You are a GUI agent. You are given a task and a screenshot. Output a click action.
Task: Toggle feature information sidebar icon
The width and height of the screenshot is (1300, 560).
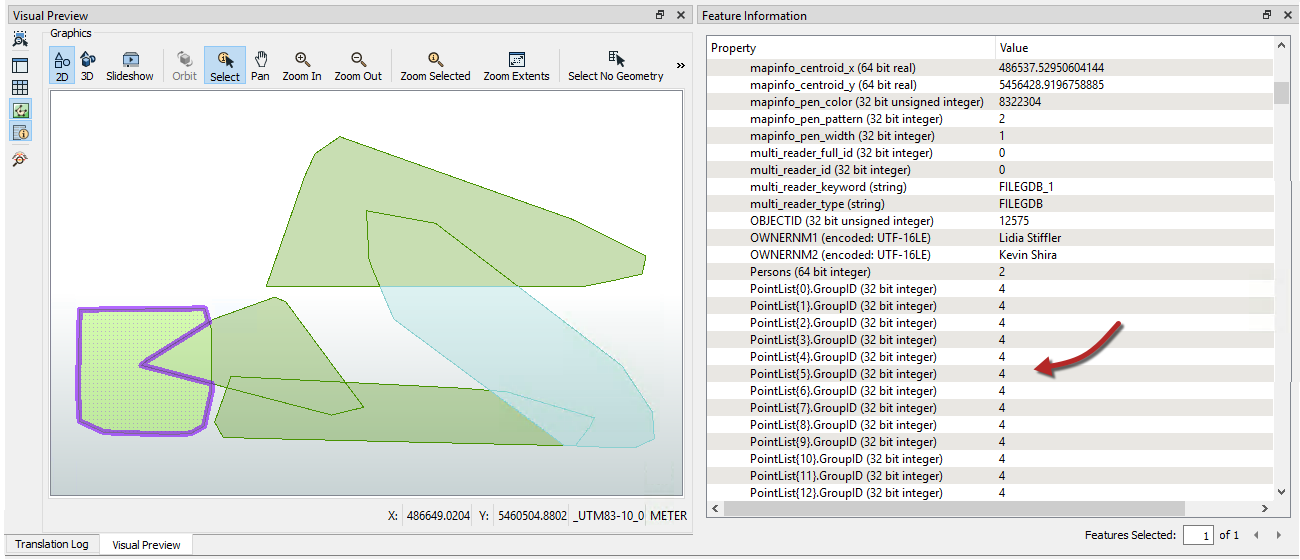click(21, 132)
